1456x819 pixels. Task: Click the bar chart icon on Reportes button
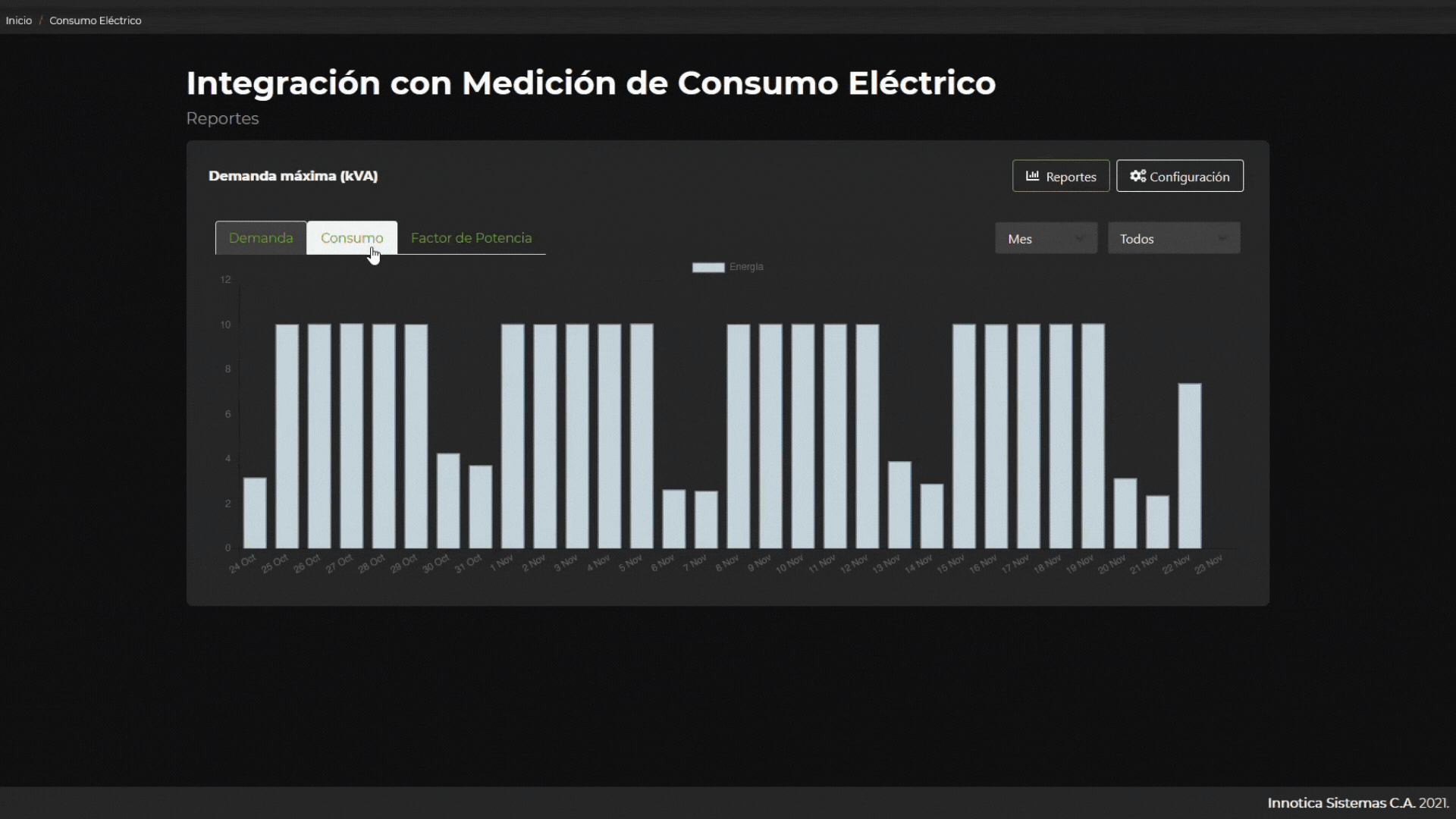tap(1032, 176)
